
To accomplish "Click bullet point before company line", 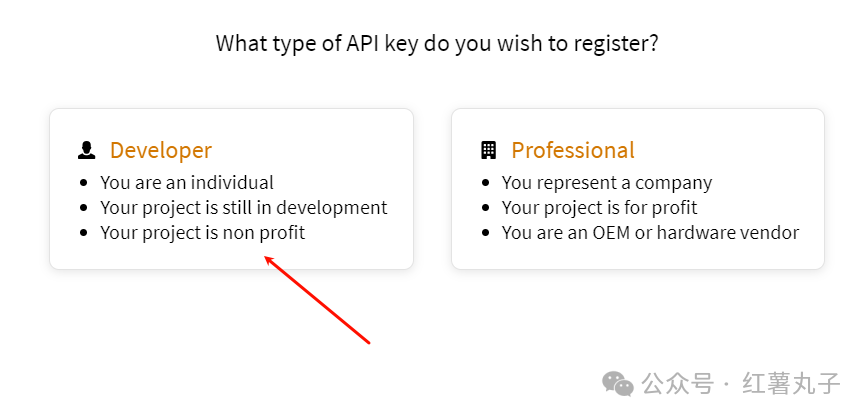I will click(x=485, y=183).
